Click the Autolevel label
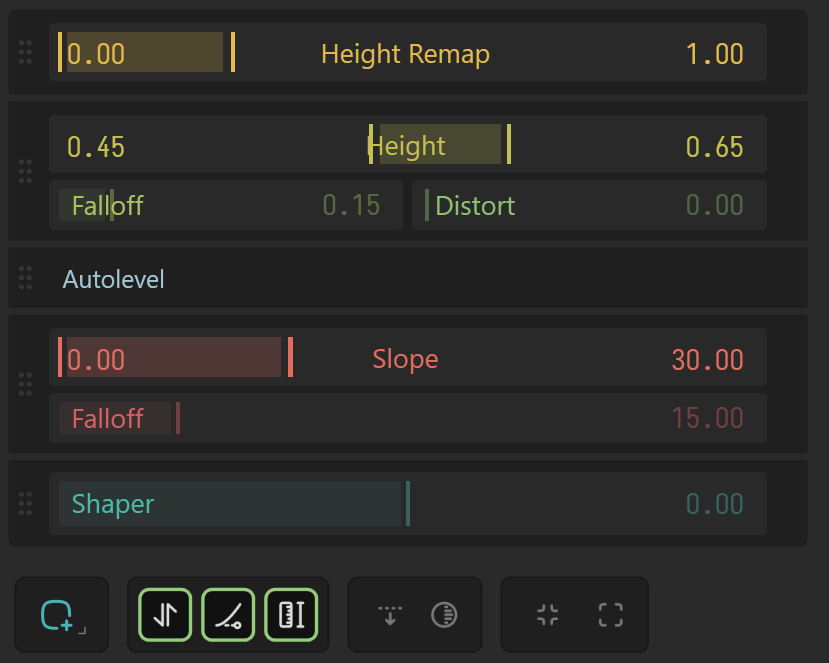The width and height of the screenshot is (829, 663). 113,279
